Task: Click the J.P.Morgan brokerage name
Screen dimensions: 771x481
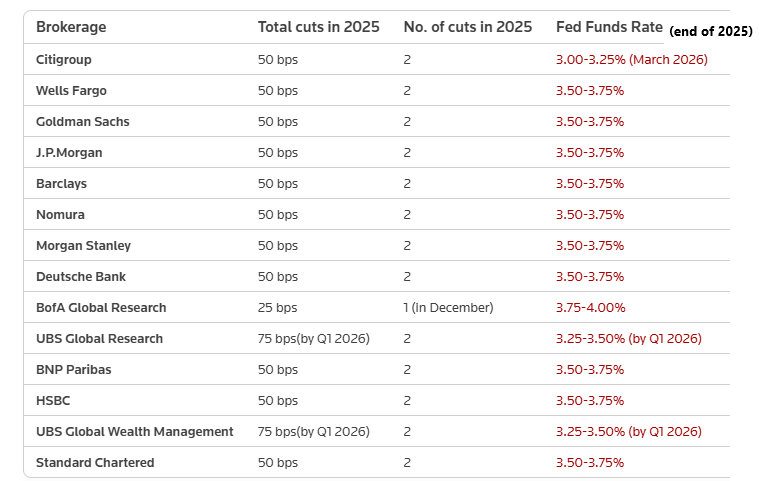Action: (69, 152)
